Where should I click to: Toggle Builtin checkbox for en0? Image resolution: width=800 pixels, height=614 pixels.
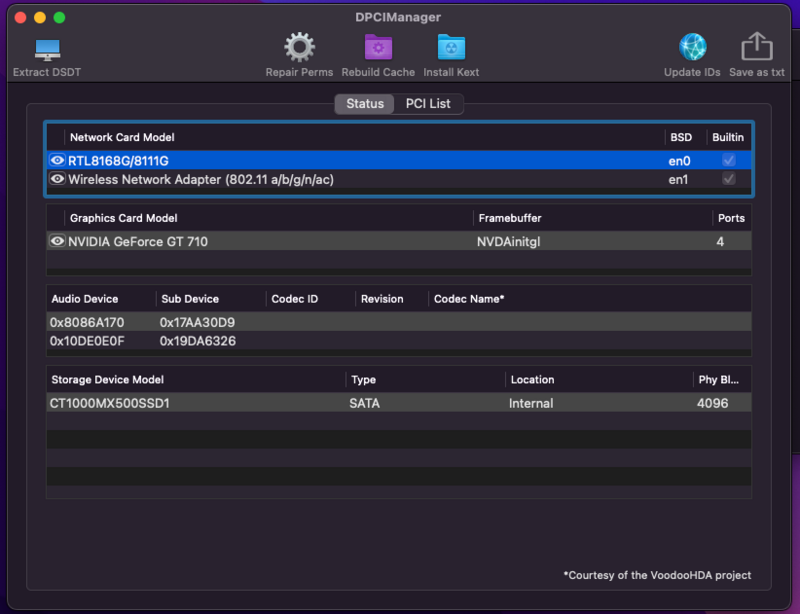coord(729,160)
